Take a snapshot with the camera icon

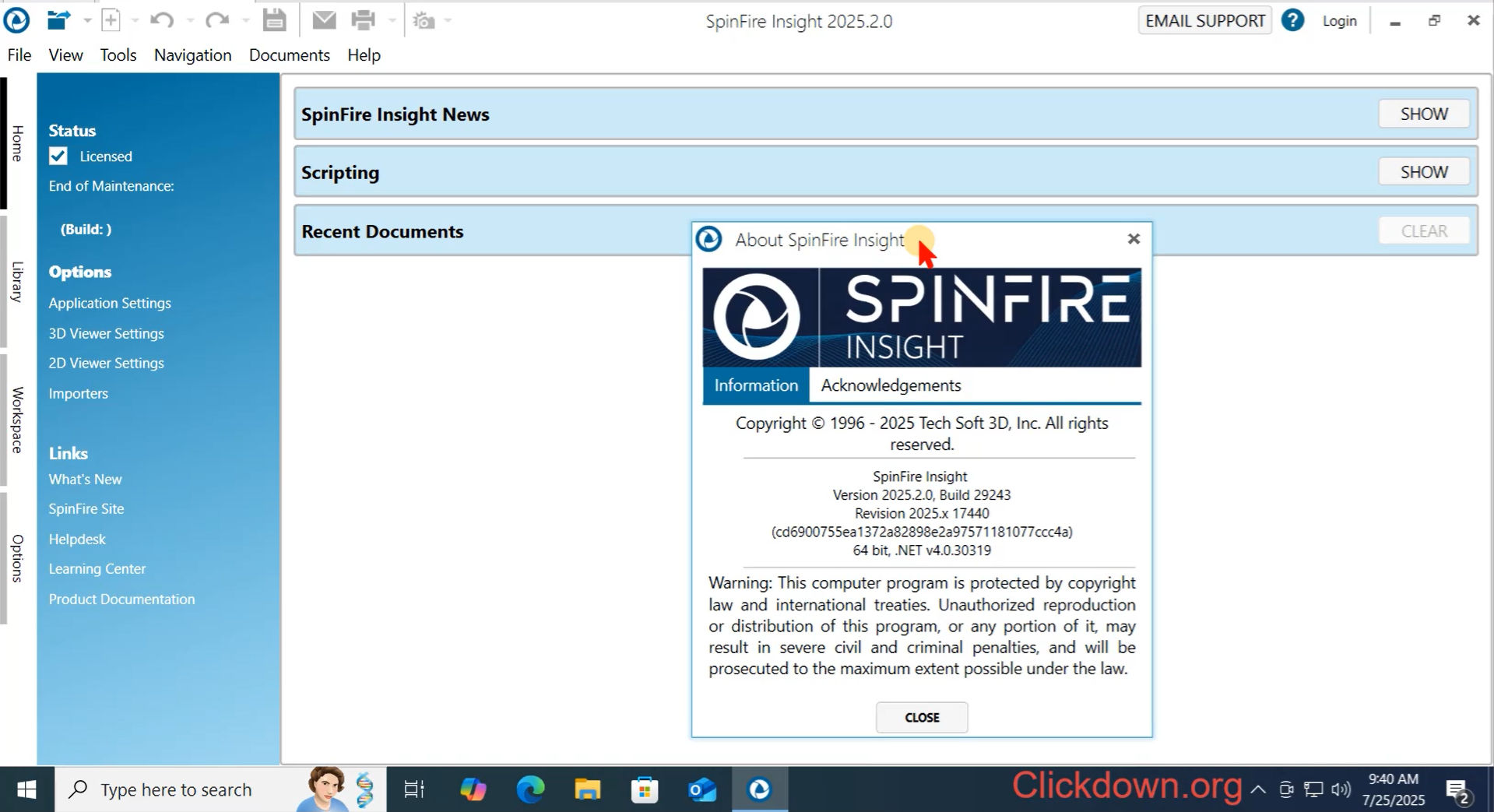424,19
